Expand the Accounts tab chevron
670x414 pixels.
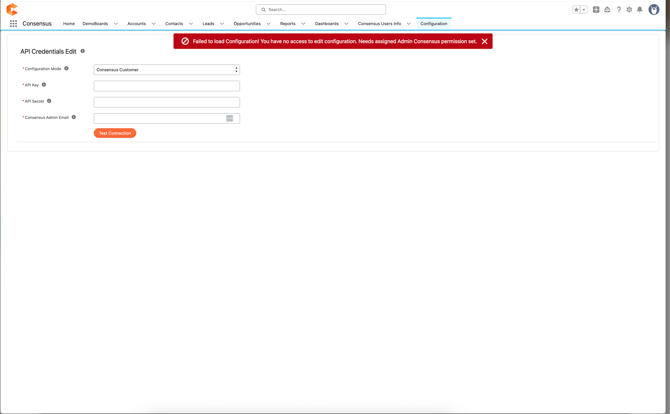pos(153,23)
